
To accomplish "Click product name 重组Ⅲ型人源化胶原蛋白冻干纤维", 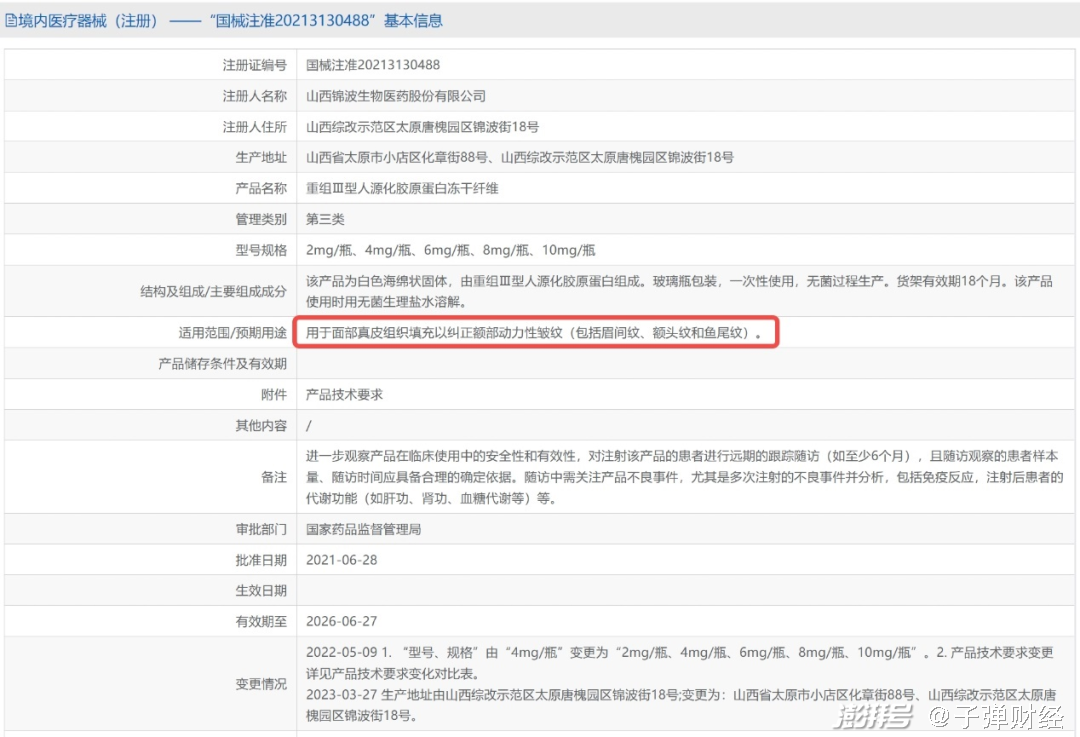I will tap(402, 188).
